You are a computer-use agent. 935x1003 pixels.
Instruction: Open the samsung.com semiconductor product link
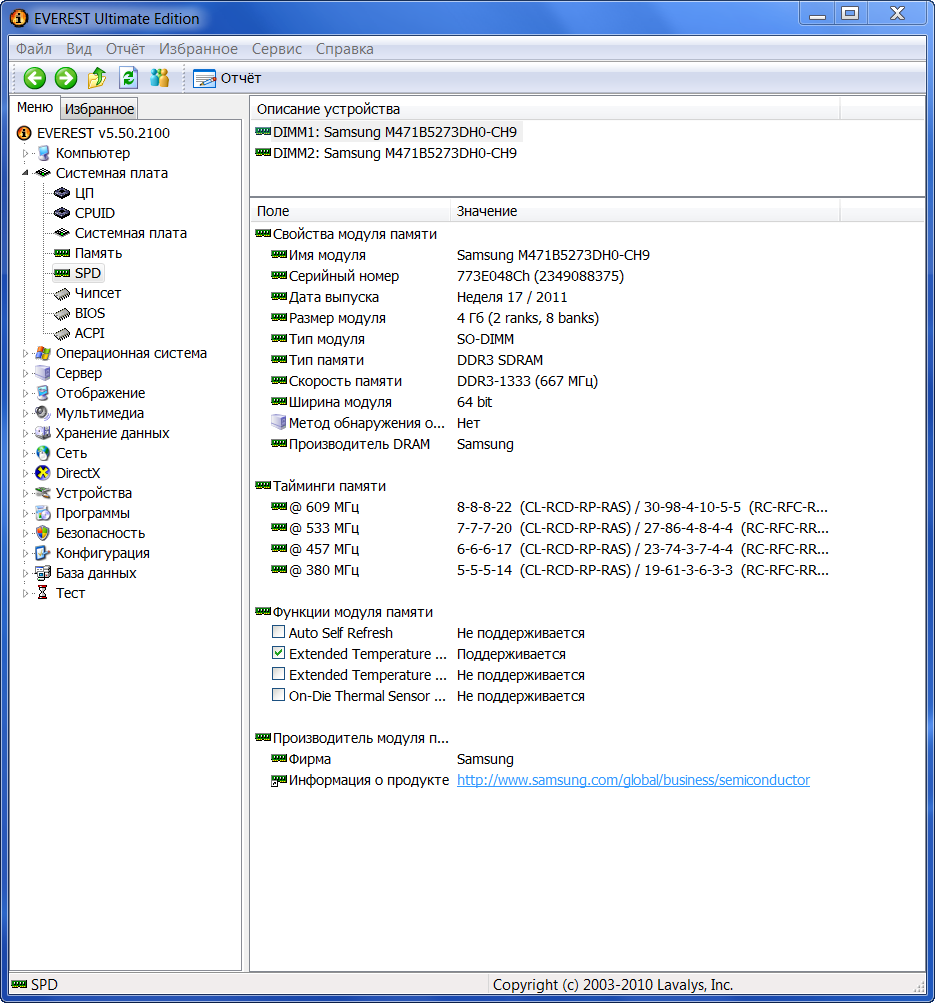(633, 780)
